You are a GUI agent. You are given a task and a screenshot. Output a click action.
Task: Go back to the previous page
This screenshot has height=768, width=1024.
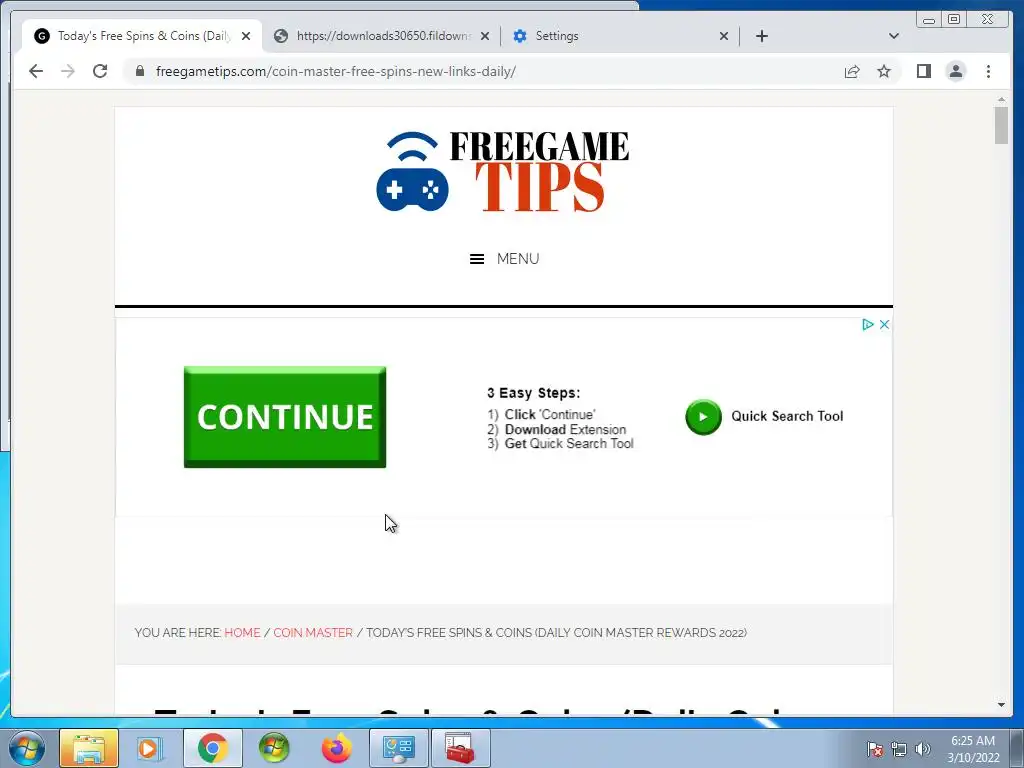pos(36,71)
